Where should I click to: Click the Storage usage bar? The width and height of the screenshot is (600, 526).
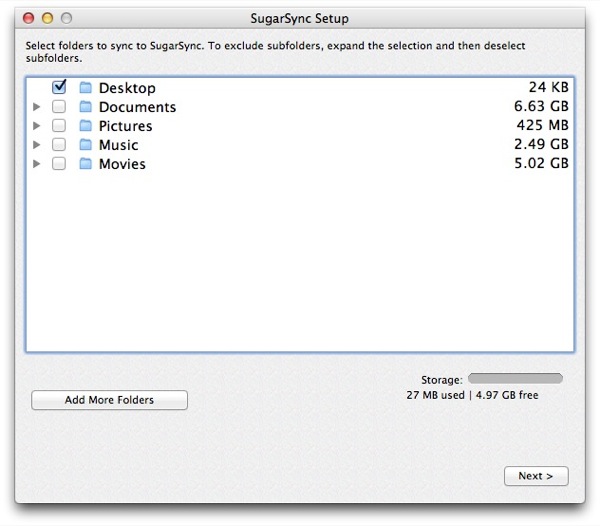(x=515, y=378)
